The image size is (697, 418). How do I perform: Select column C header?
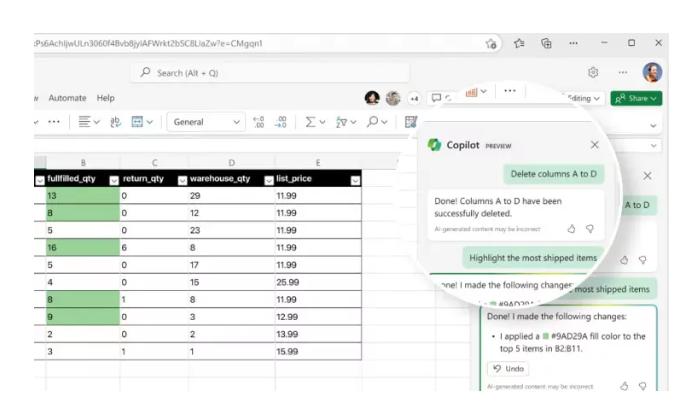154,163
